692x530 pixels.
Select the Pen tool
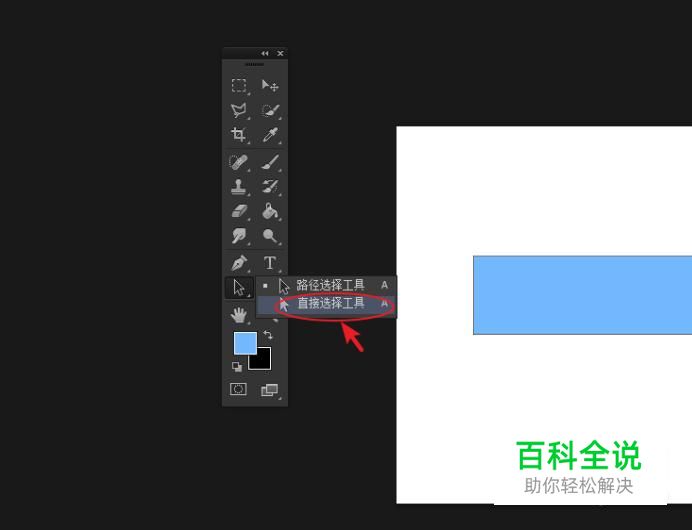coord(239,263)
